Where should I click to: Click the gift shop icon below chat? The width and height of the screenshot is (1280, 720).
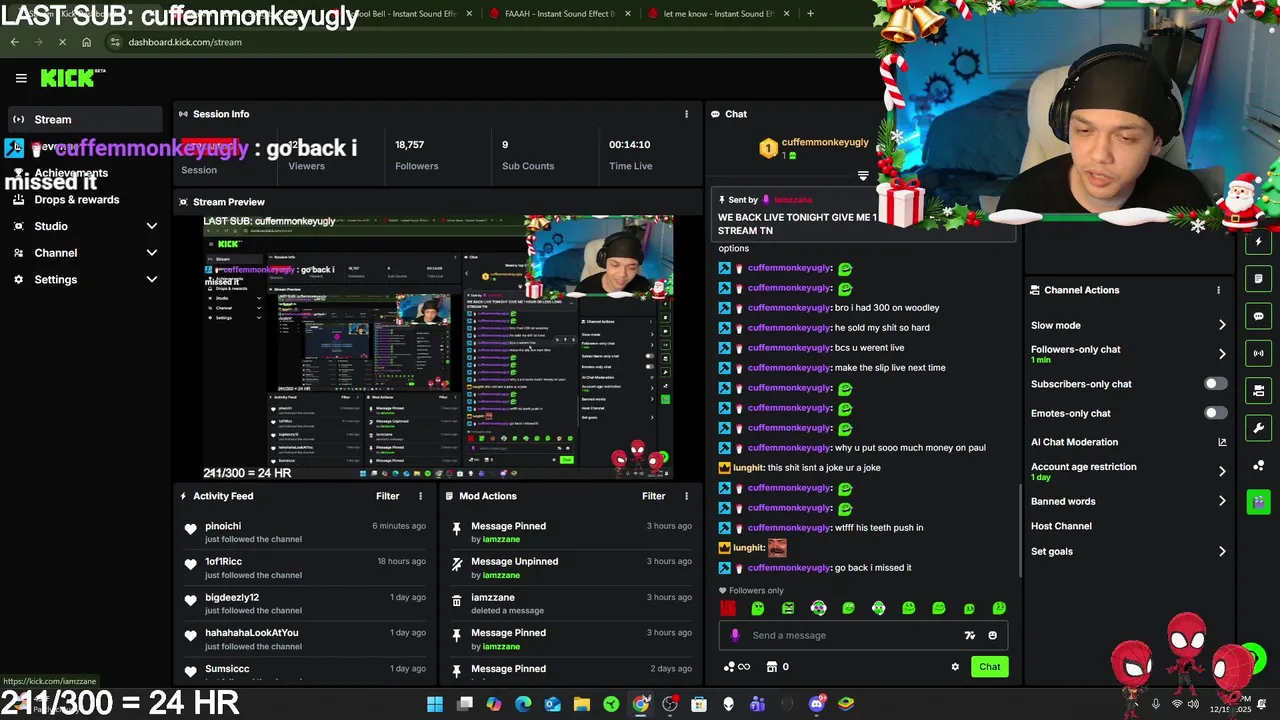772,667
